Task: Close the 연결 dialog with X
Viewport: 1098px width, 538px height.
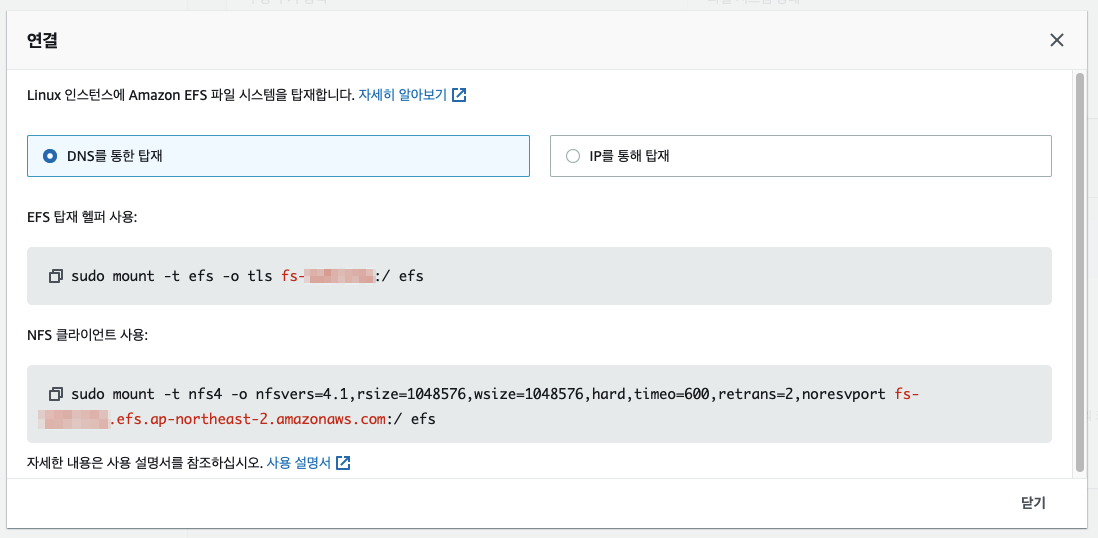Action: [x=1057, y=41]
